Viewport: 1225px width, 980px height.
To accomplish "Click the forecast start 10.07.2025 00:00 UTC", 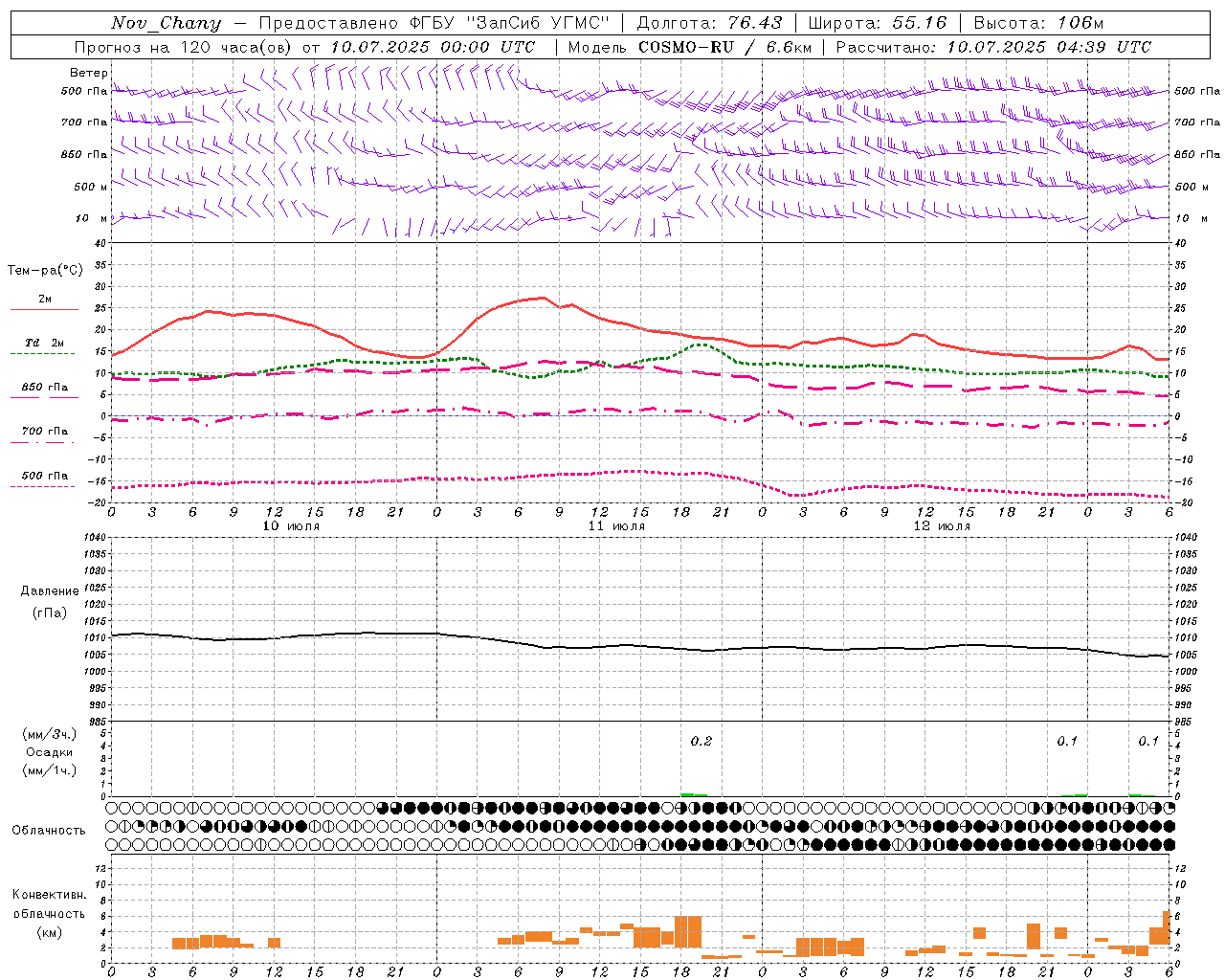I will pos(433,47).
